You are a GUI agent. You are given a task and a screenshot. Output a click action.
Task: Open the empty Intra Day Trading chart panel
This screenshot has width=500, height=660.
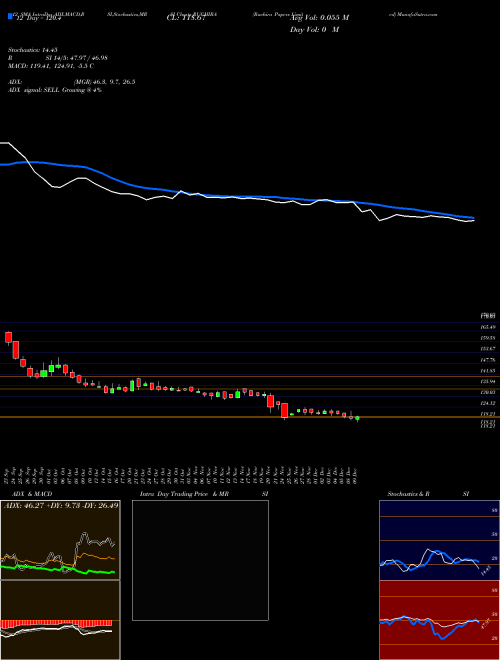[x=200, y=560]
